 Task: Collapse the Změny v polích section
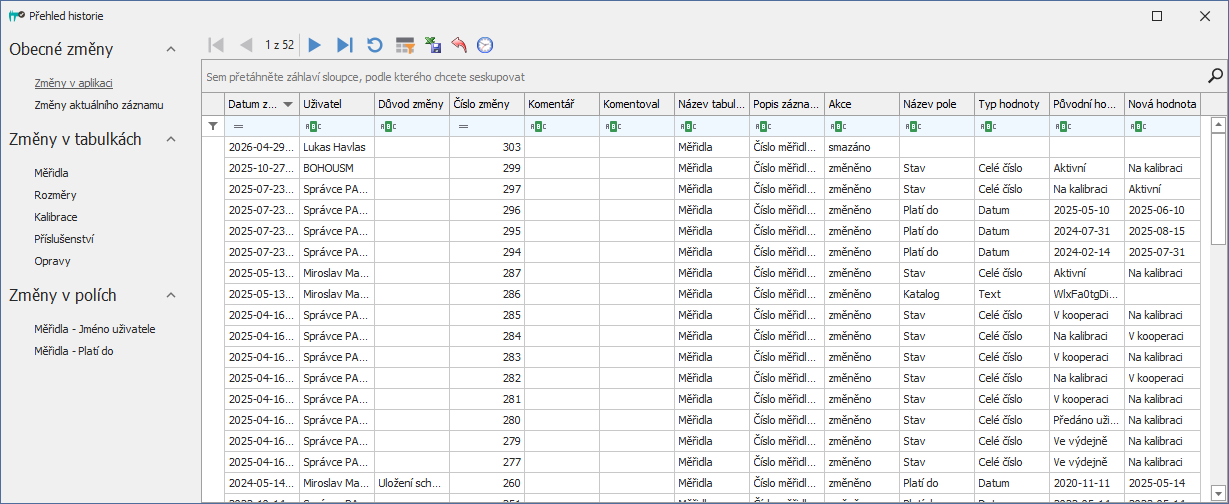[x=171, y=295]
